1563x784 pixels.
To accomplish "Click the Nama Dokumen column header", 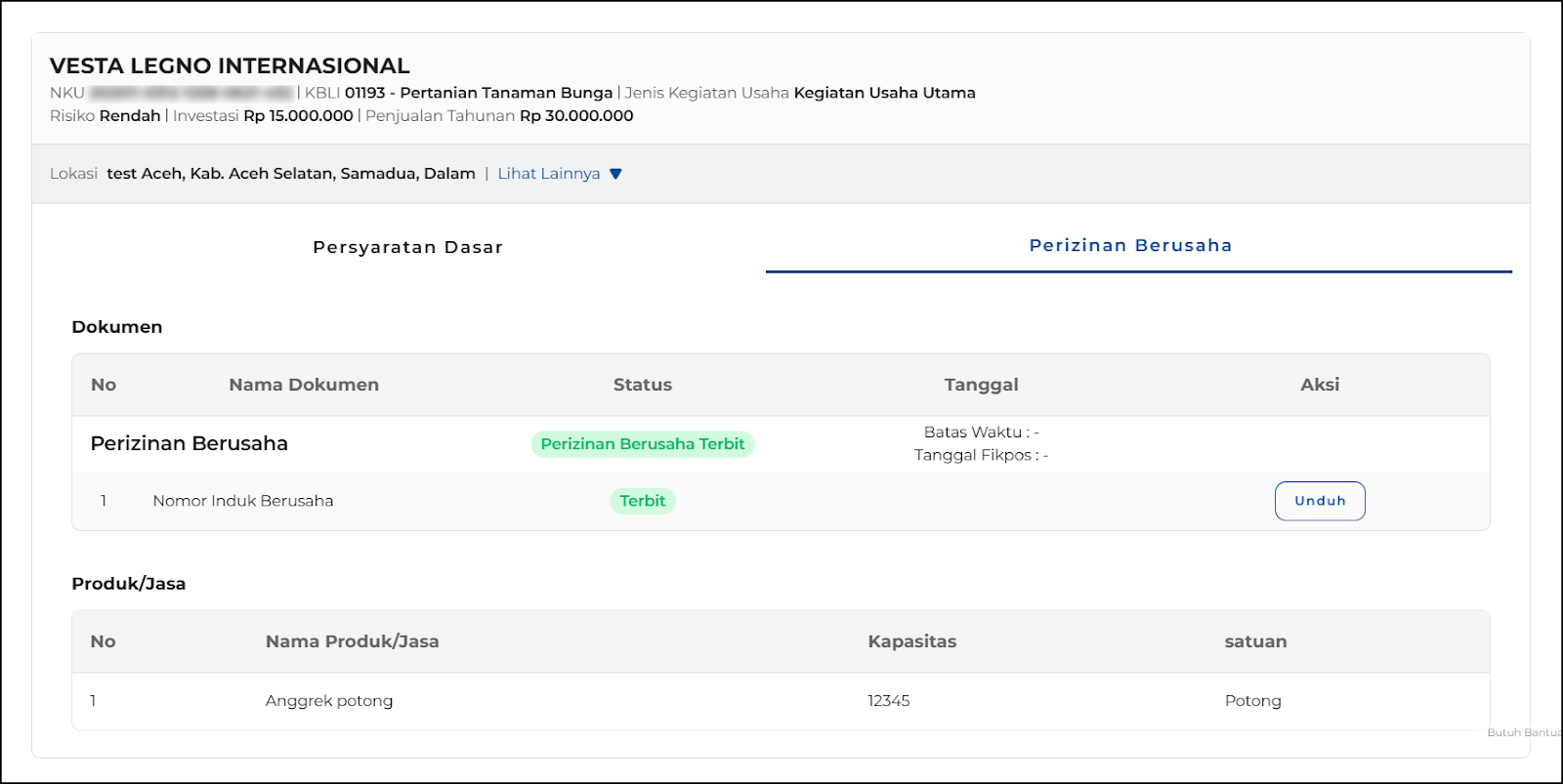I will pos(304,385).
